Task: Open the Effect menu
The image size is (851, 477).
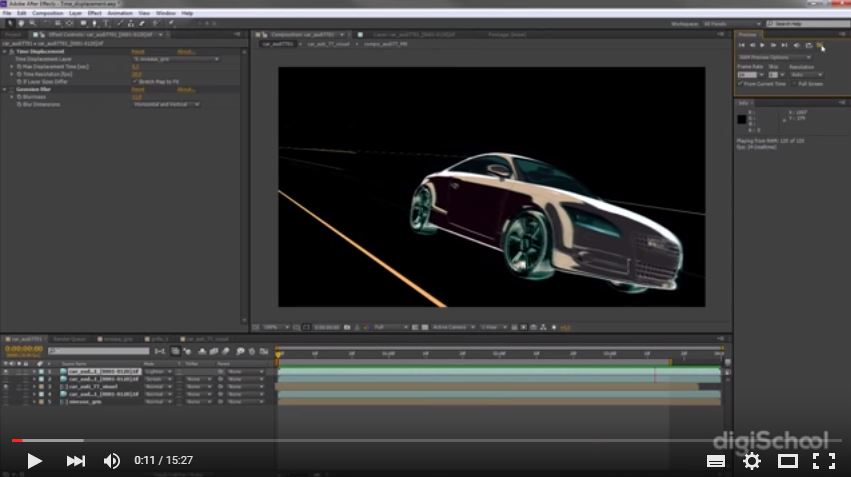Action: pyautogui.click(x=94, y=13)
